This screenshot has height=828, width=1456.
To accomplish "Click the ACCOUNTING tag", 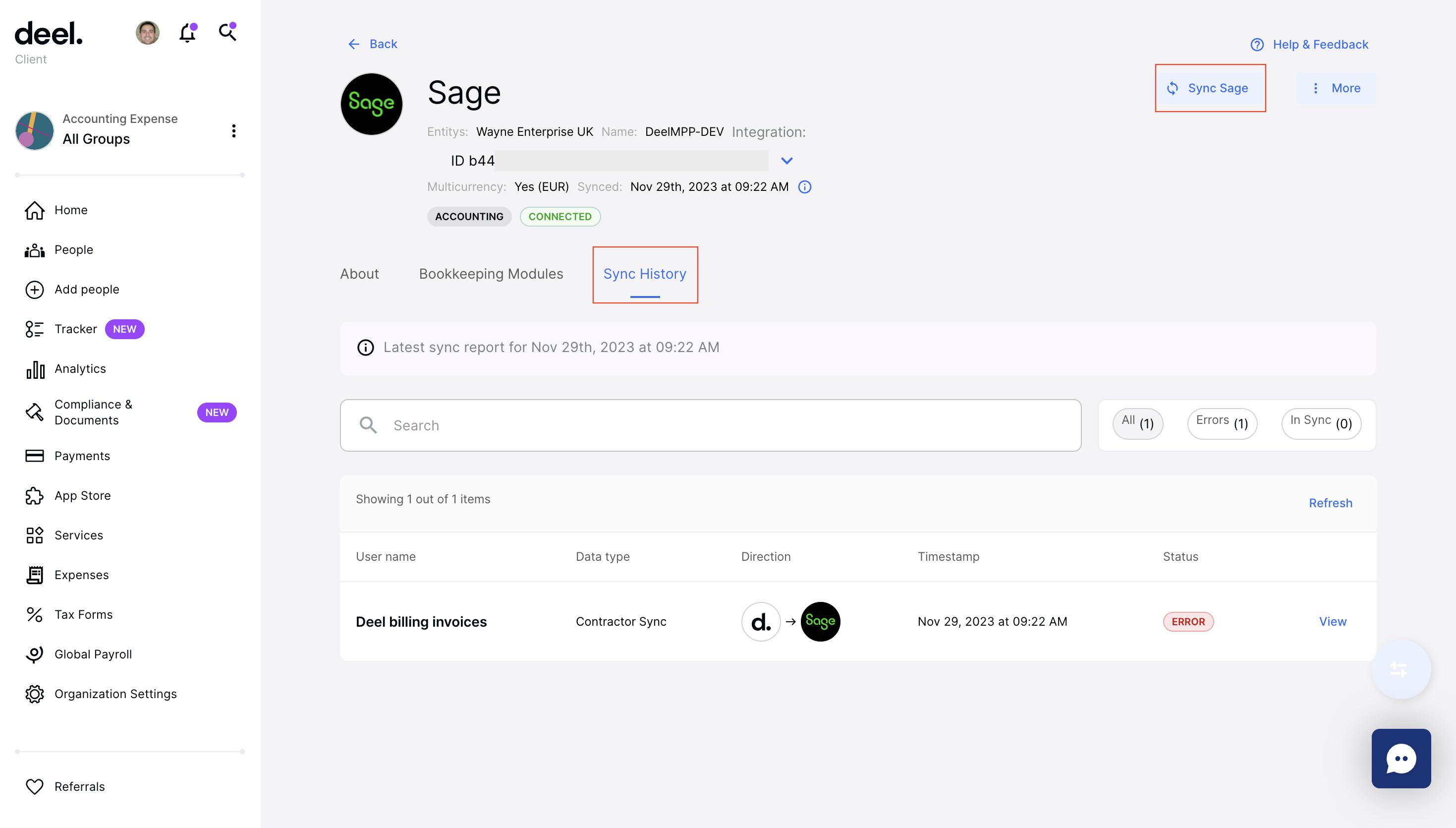I will pyautogui.click(x=469, y=217).
